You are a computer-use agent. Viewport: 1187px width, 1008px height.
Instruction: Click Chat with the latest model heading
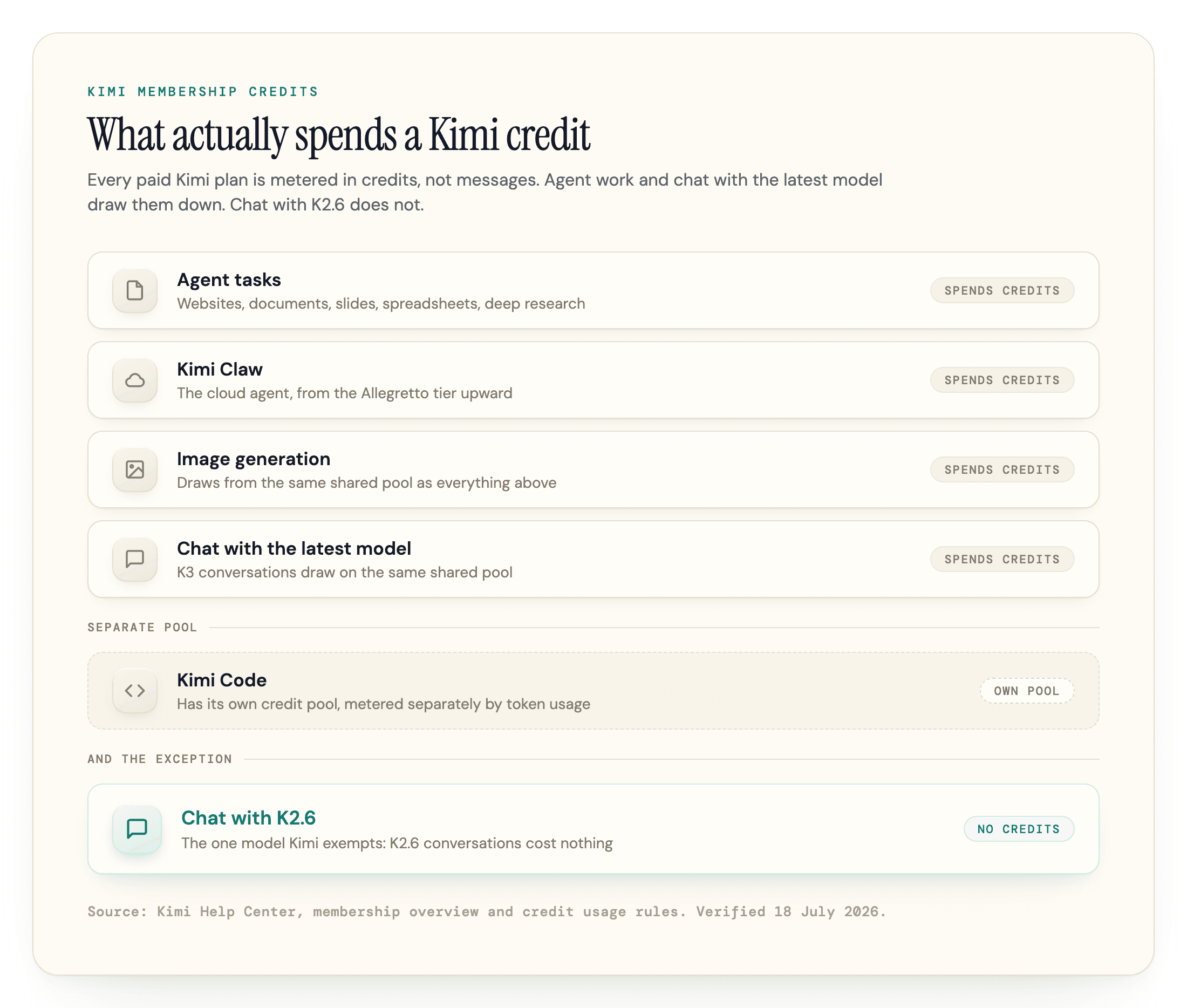[294, 549]
